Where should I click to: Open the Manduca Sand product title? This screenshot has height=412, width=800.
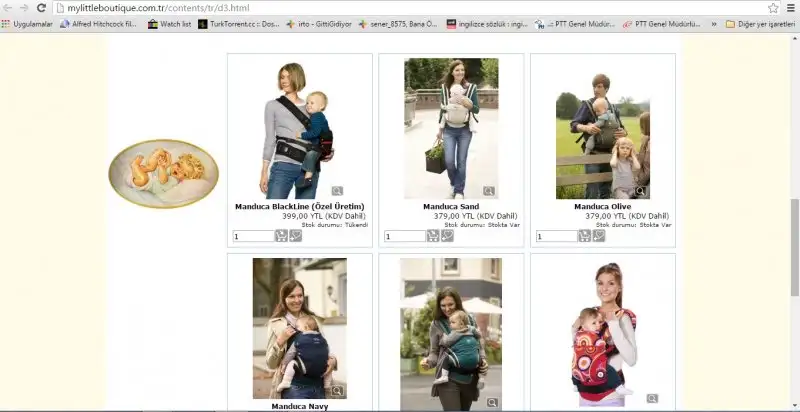pos(451,207)
